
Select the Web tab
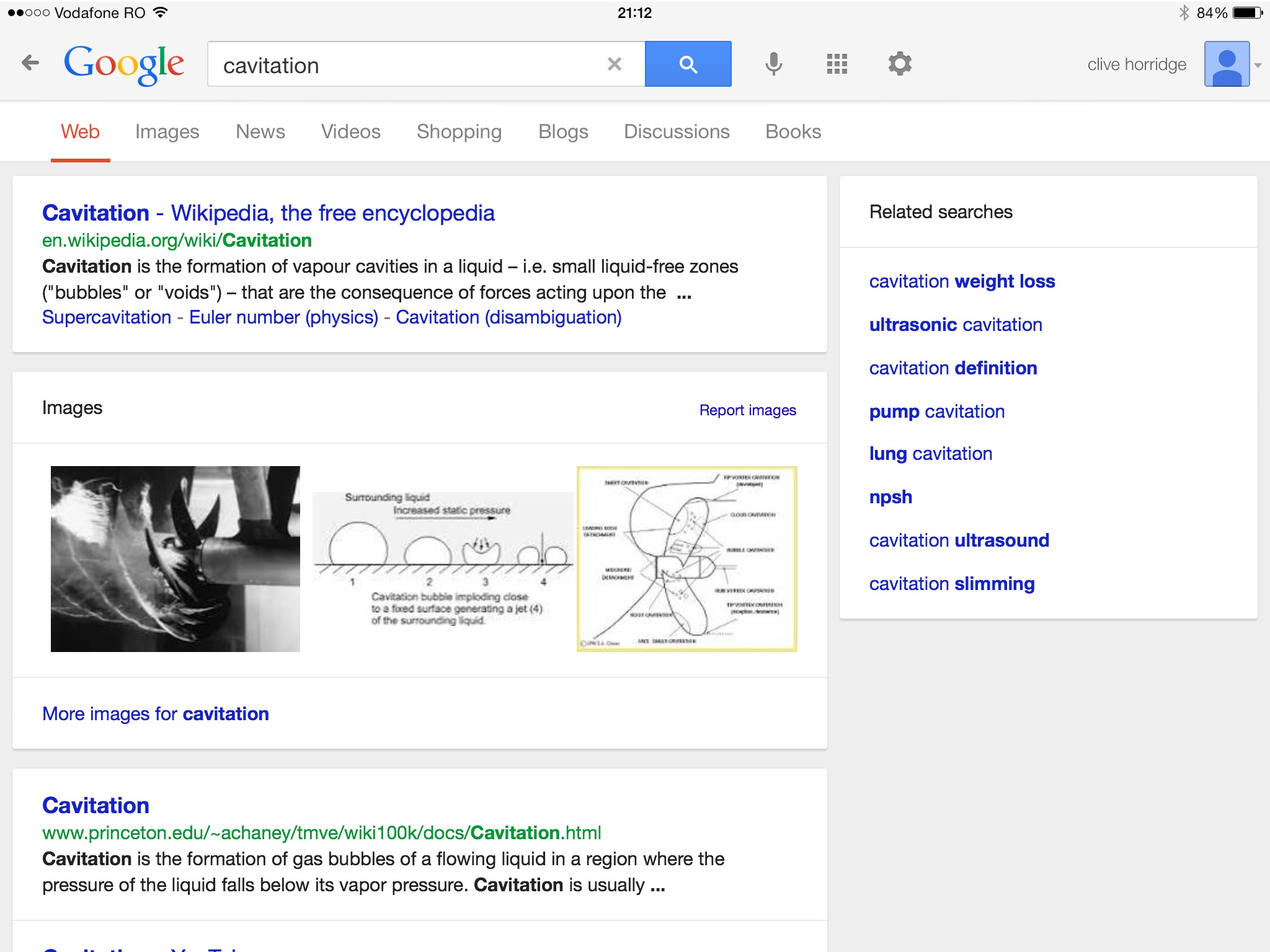pos(80,131)
